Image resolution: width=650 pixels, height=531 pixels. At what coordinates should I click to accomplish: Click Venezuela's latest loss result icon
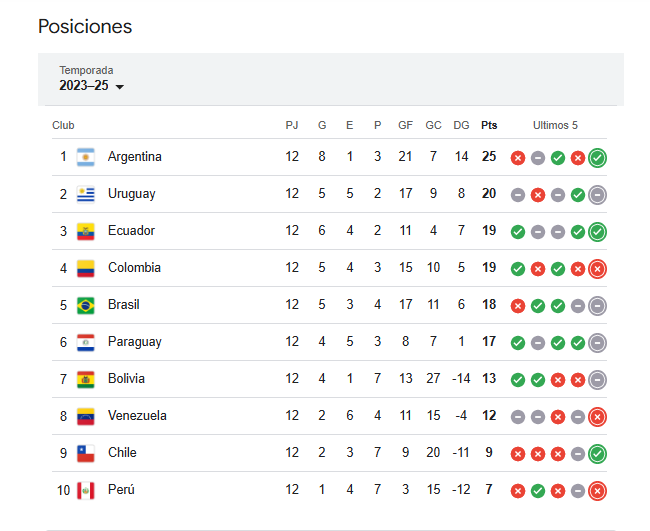click(x=597, y=417)
